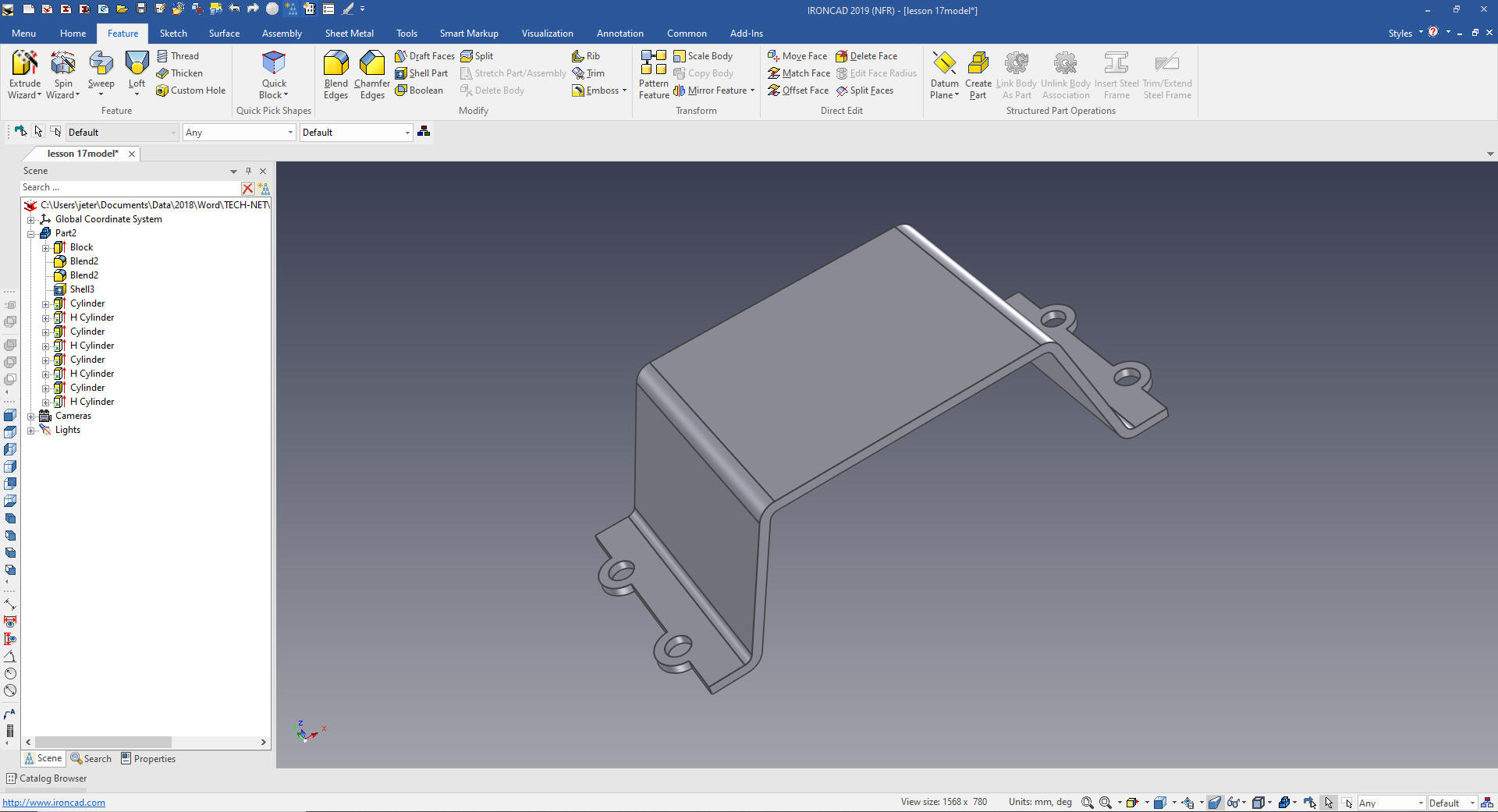The image size is (1498, 812).
Task: Apply Blend Edges tool
Action: [x=335, y=75]
